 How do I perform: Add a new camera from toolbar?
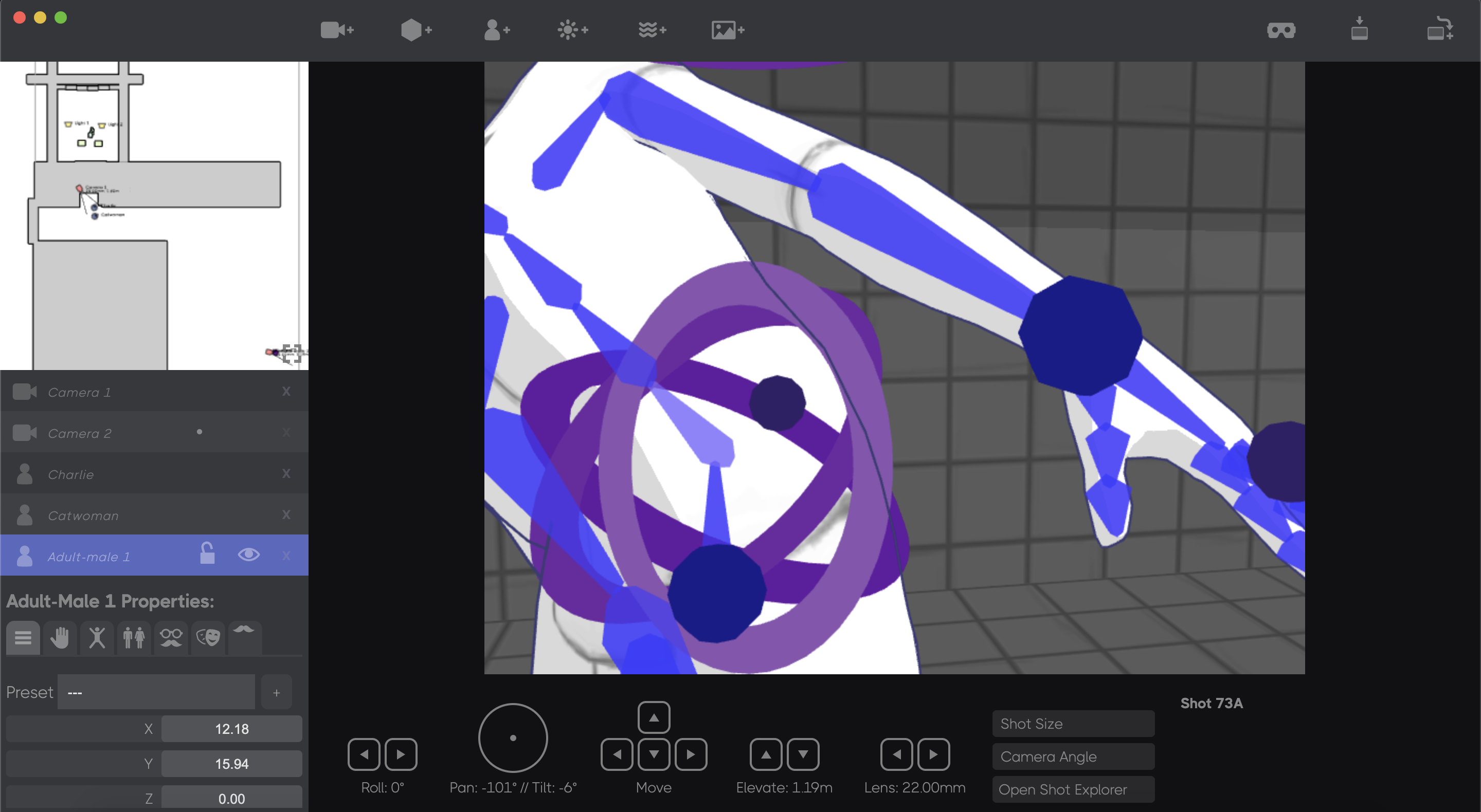[337, 30]
